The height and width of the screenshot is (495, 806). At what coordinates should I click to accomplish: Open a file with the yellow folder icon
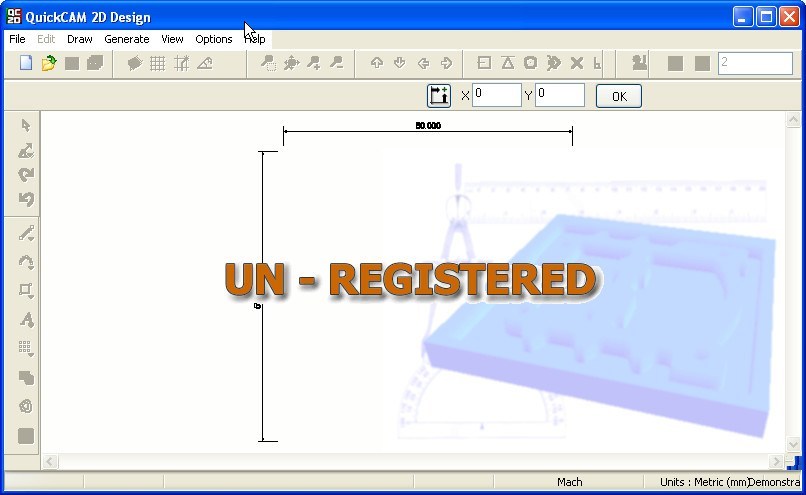pyautogui.click(x=48, y=63)
